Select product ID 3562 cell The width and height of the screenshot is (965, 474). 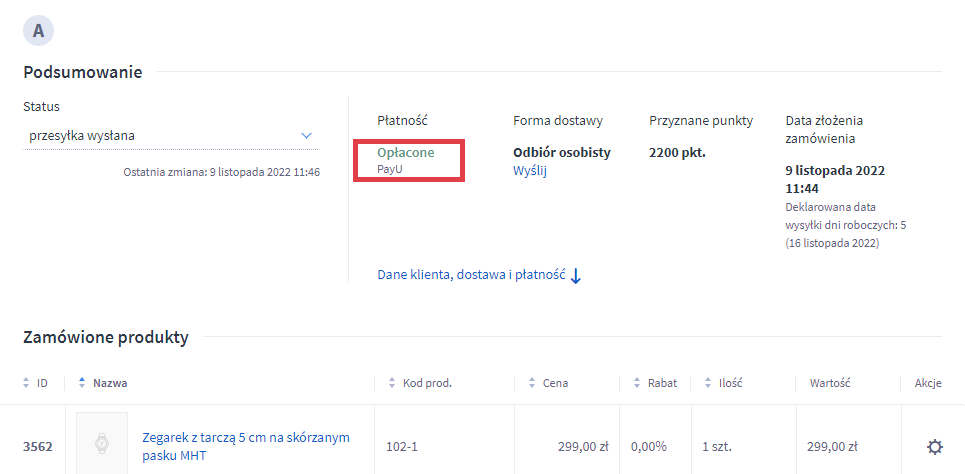tap(38, 446)
